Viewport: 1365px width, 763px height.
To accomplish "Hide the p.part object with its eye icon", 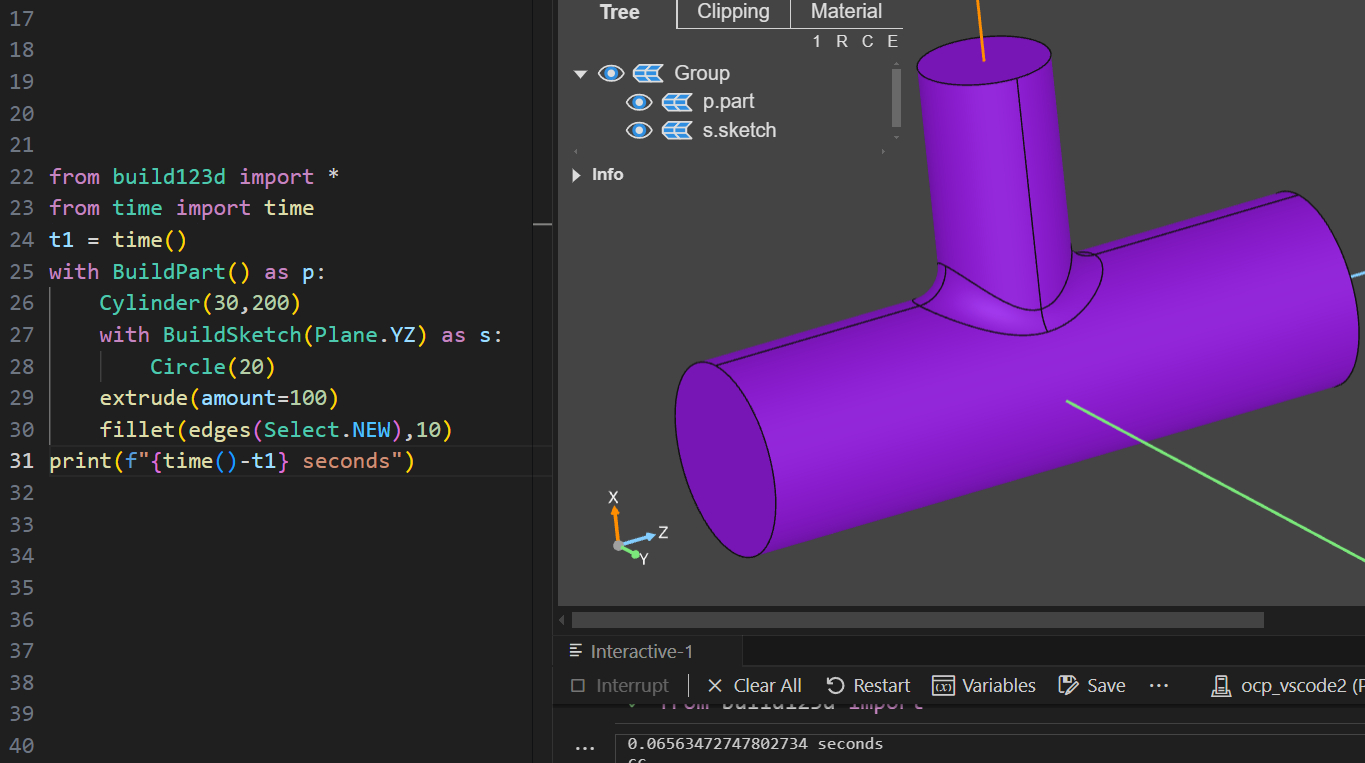I will coord(639,102).
